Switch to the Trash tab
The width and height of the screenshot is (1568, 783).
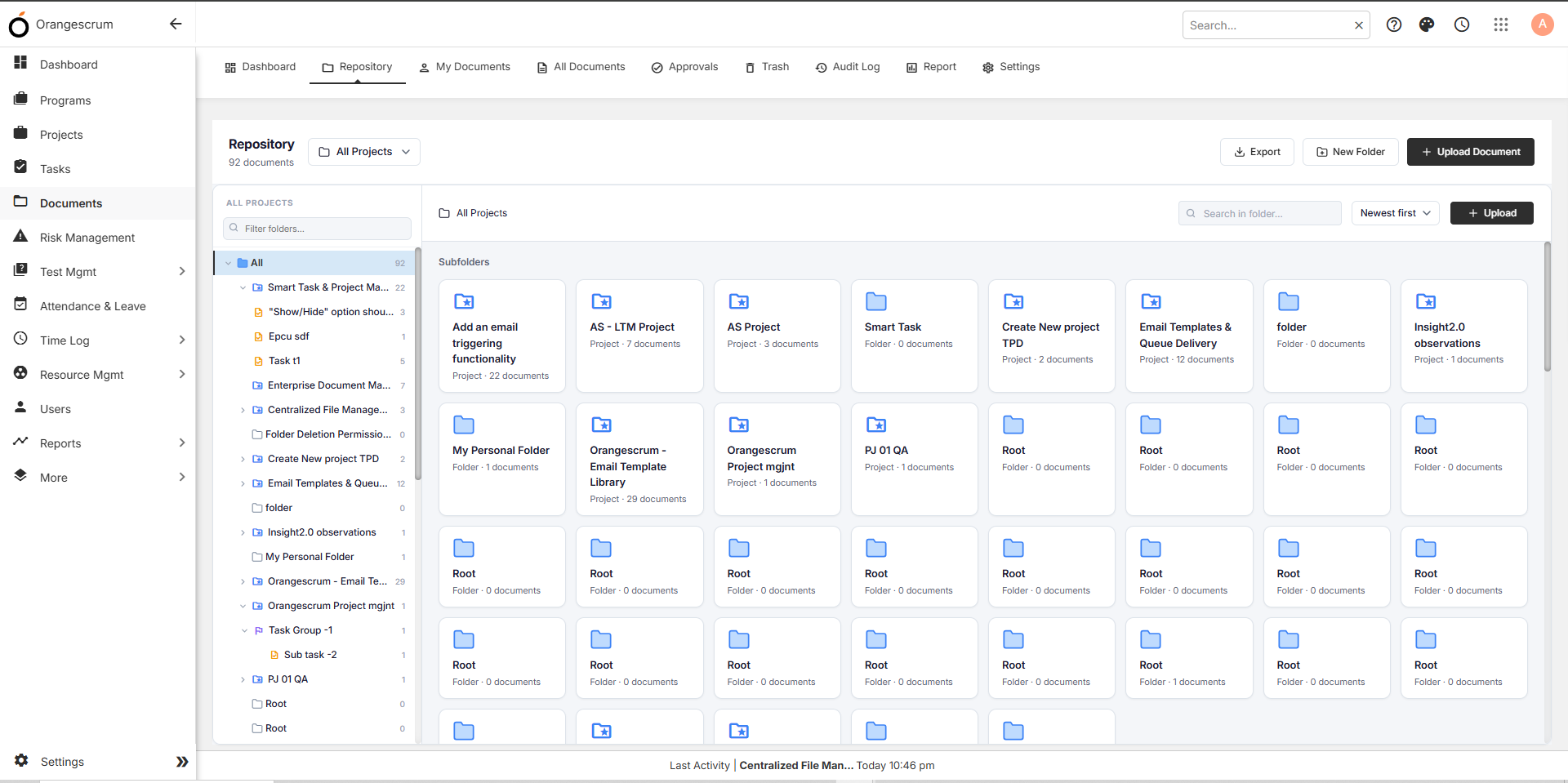pyautogui.click(x=767, y=67)
